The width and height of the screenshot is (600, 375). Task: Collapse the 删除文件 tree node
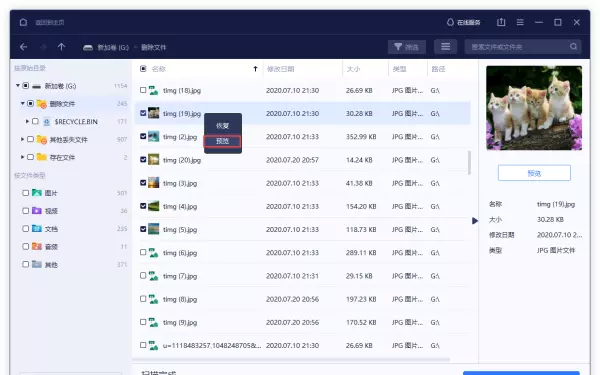23,103
